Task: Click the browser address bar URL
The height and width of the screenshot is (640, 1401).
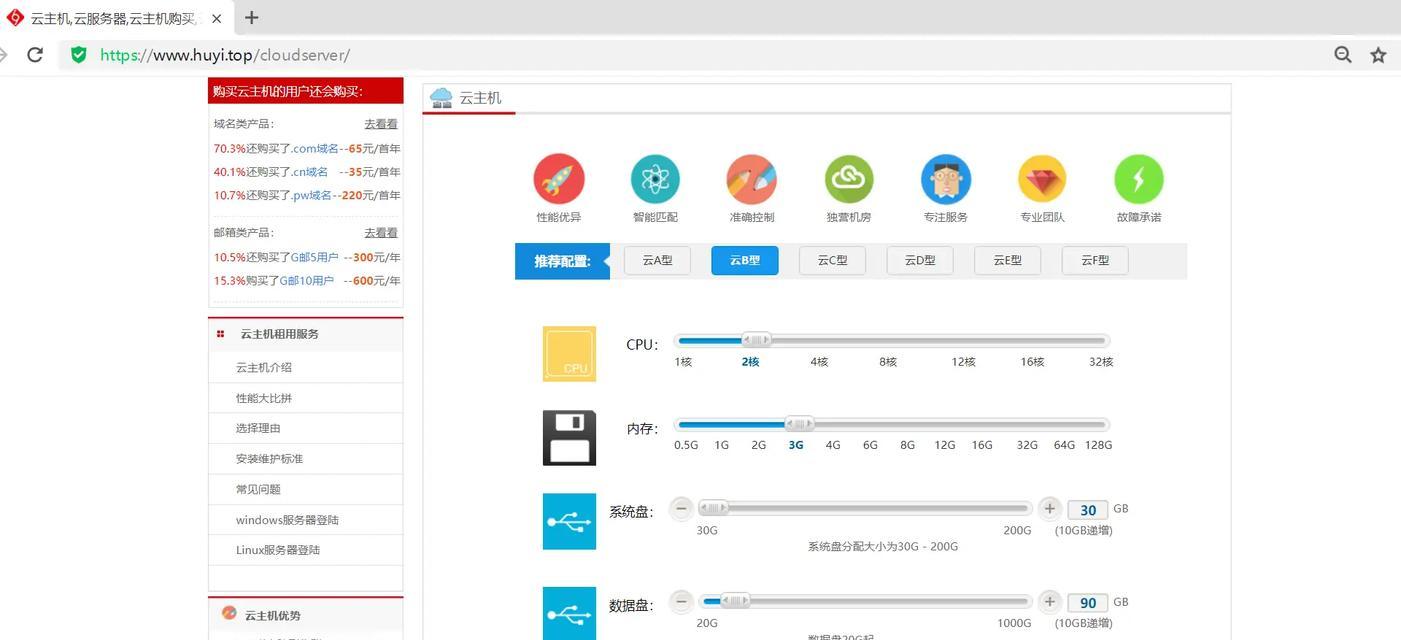Action: [225, 55]
